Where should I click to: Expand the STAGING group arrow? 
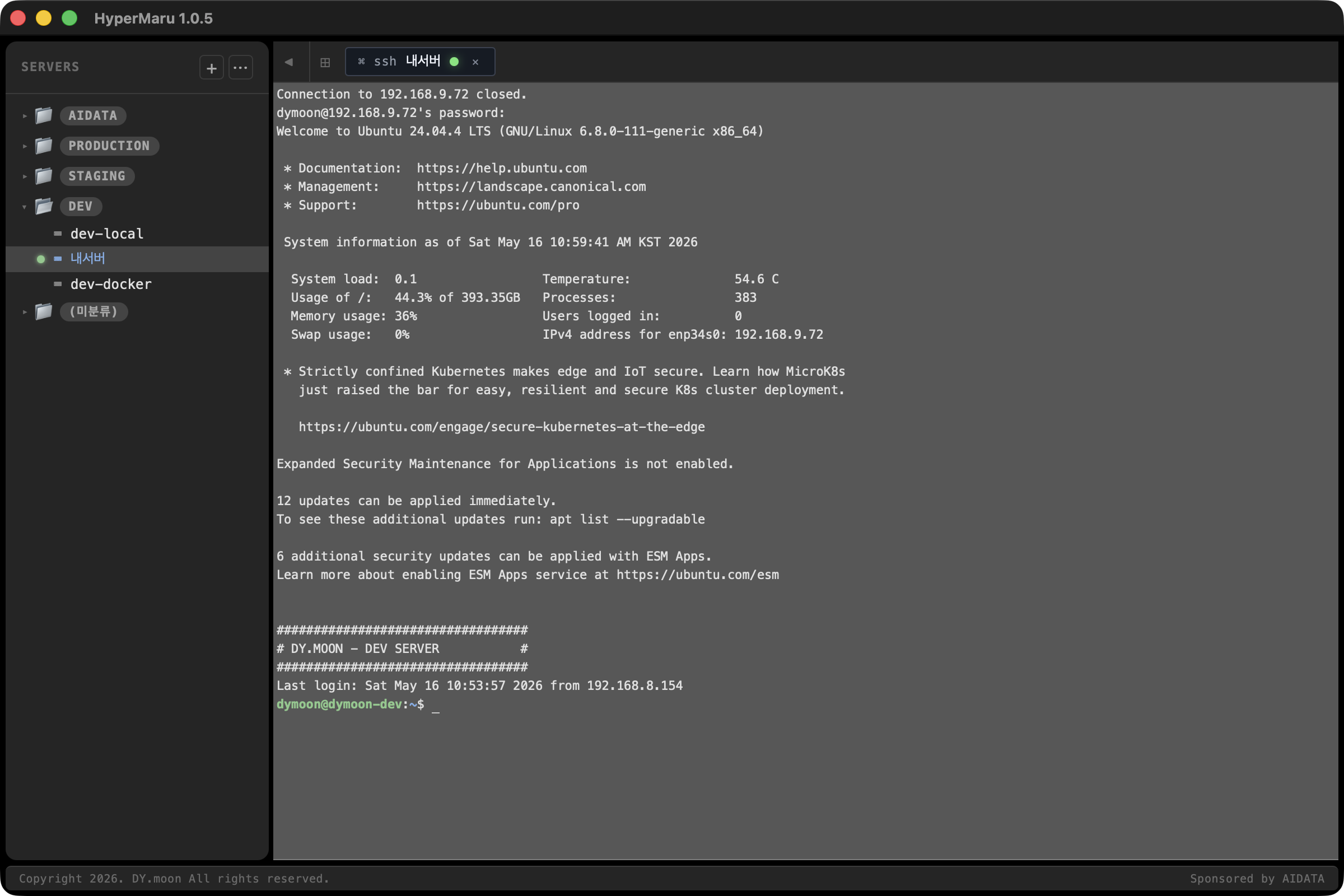[25, 176]
